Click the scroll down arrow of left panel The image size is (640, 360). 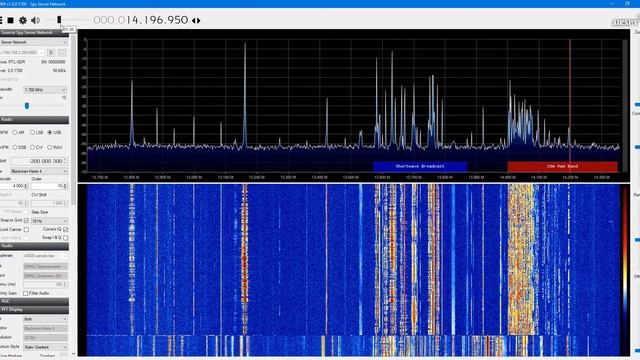[73, 354]
